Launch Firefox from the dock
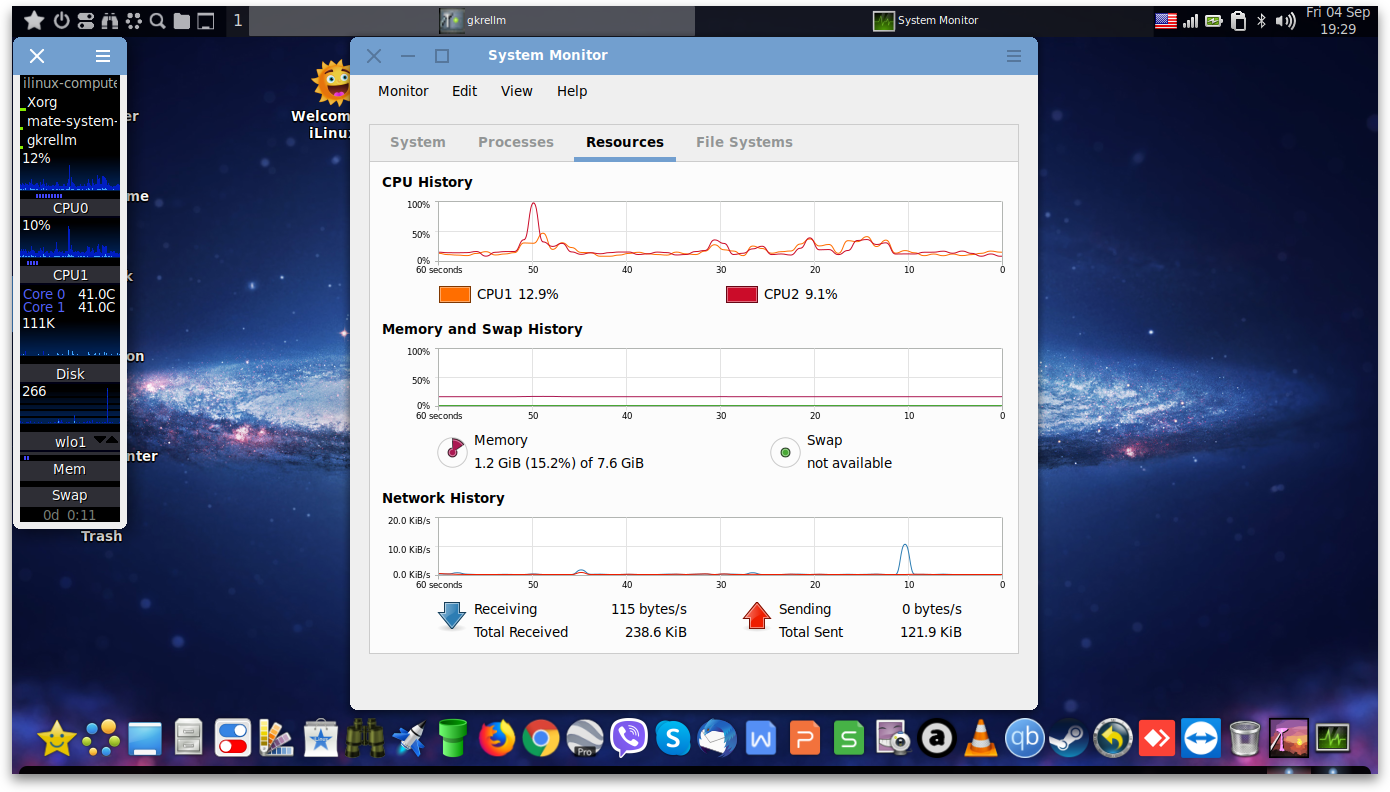The width and height of the screenshot is (1390, 792). tap(496, 739)
